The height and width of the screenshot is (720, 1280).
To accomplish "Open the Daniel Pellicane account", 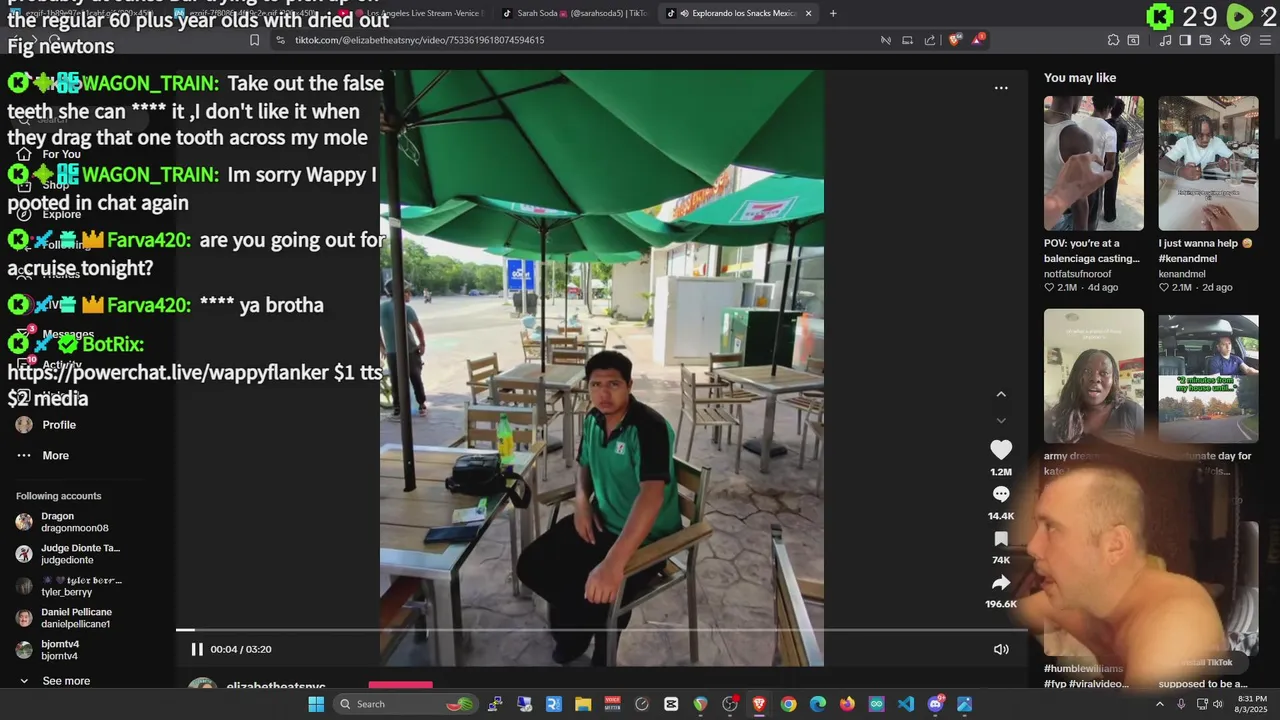I will pos(76,618).
